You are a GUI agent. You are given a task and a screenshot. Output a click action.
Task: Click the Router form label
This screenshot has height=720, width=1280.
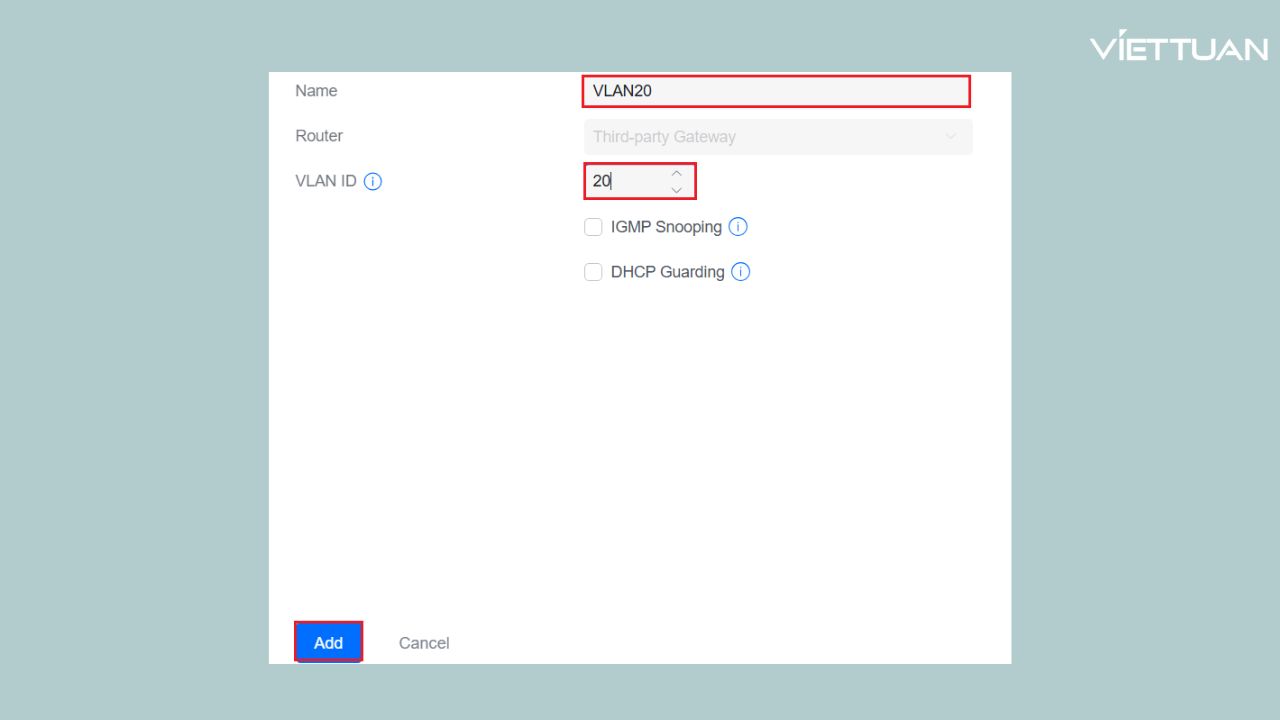click(x=319, y=136)
